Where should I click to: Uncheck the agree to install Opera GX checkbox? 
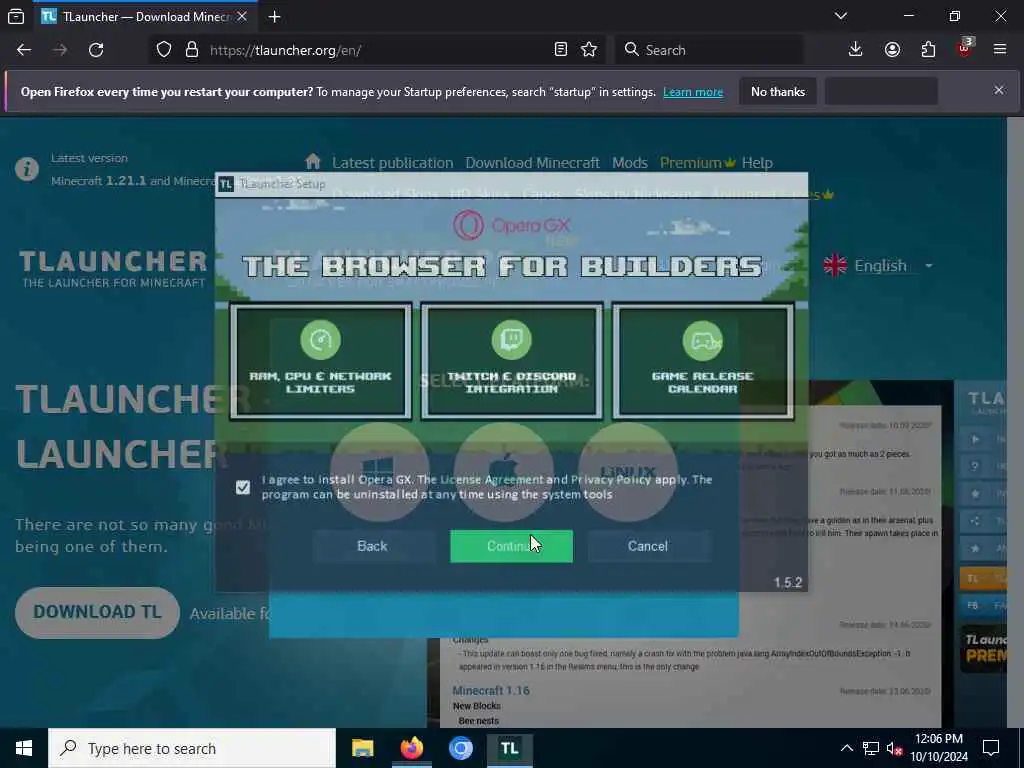tap(243, 487)
